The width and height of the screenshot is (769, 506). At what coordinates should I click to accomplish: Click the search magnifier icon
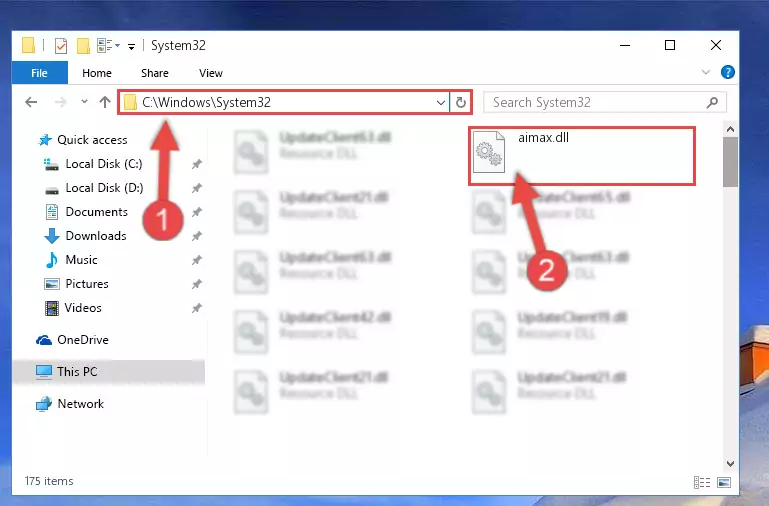pyautogui.click(x=712, y=102)
